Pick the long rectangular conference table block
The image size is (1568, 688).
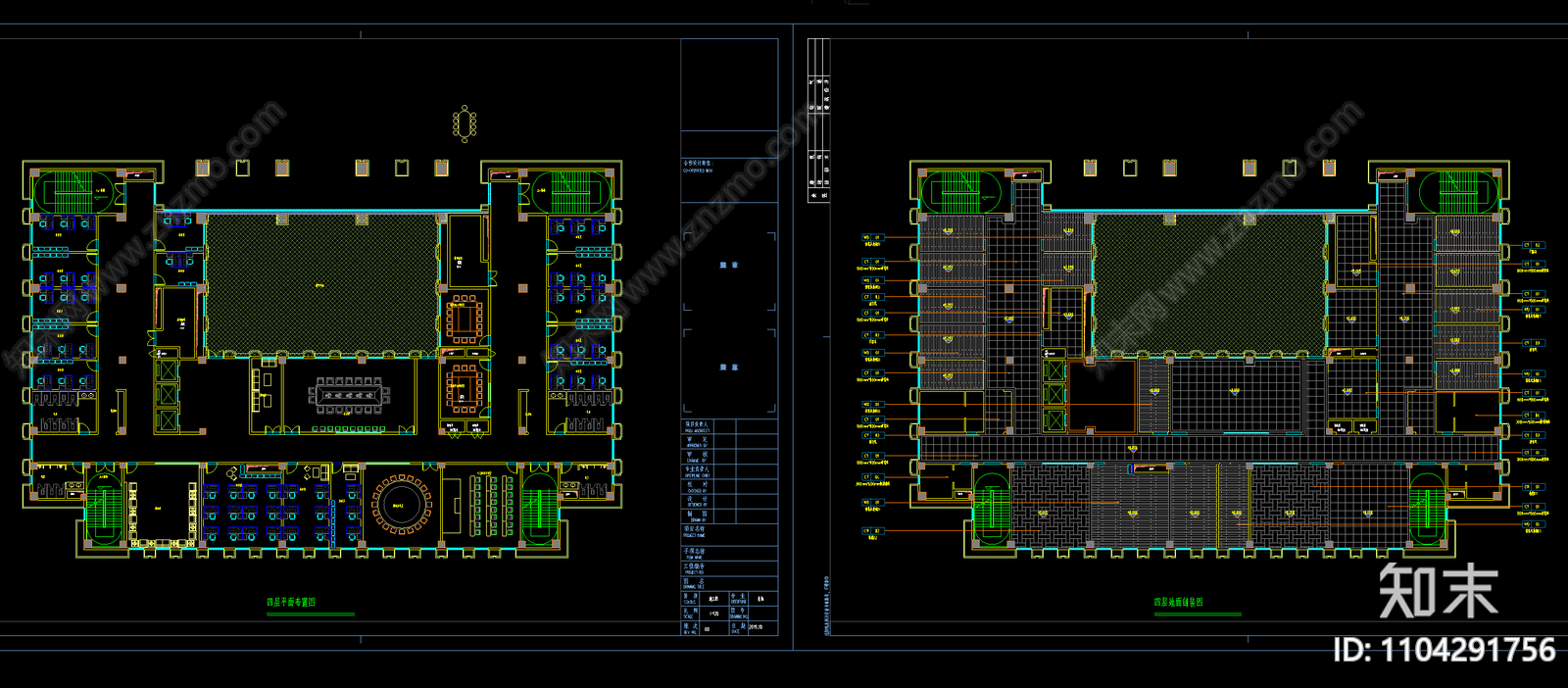[349, 395]
